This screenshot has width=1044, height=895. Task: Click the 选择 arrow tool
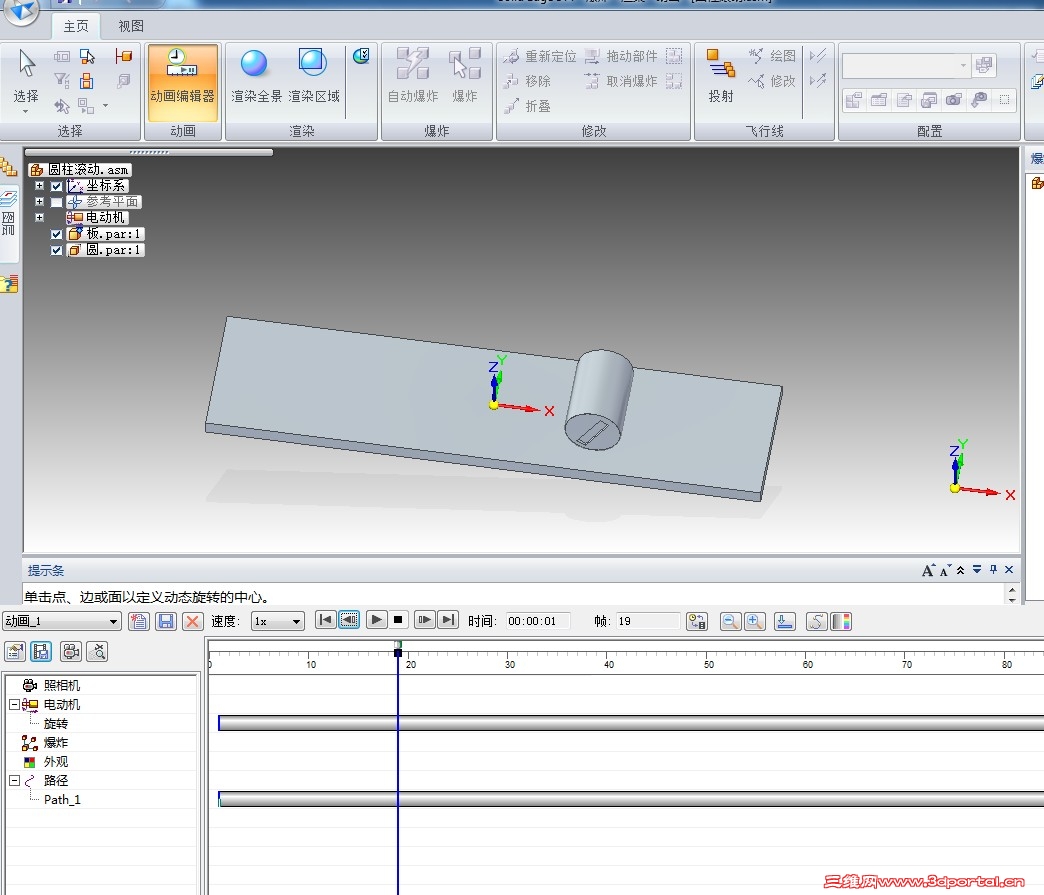tap(26, 75)
